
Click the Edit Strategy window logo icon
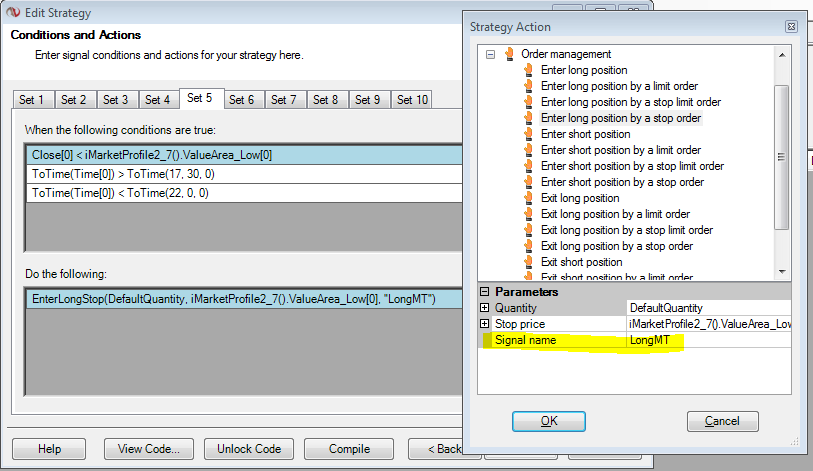tap(13, 12)
